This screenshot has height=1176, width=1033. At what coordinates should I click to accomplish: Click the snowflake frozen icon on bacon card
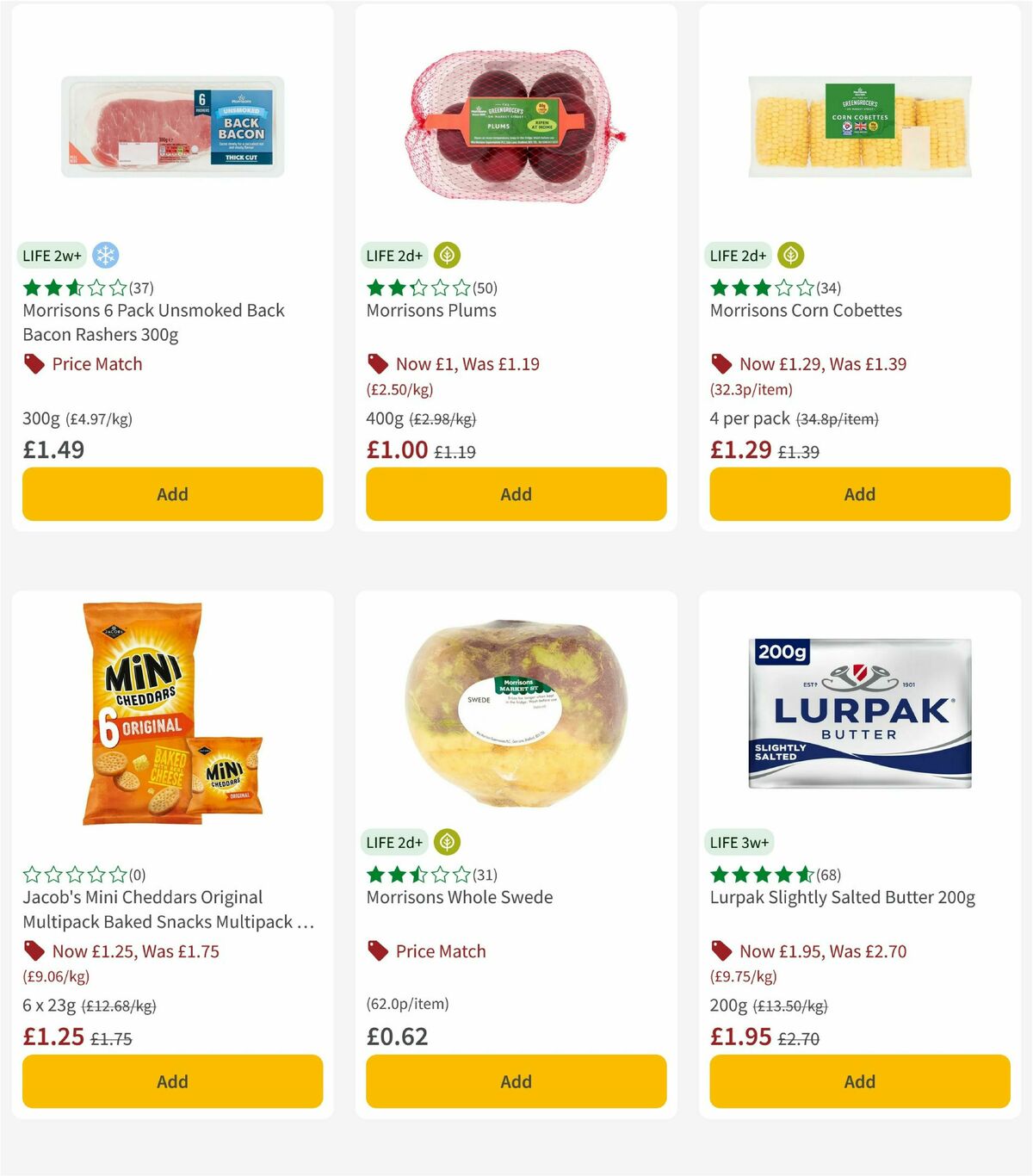point(107,255)
